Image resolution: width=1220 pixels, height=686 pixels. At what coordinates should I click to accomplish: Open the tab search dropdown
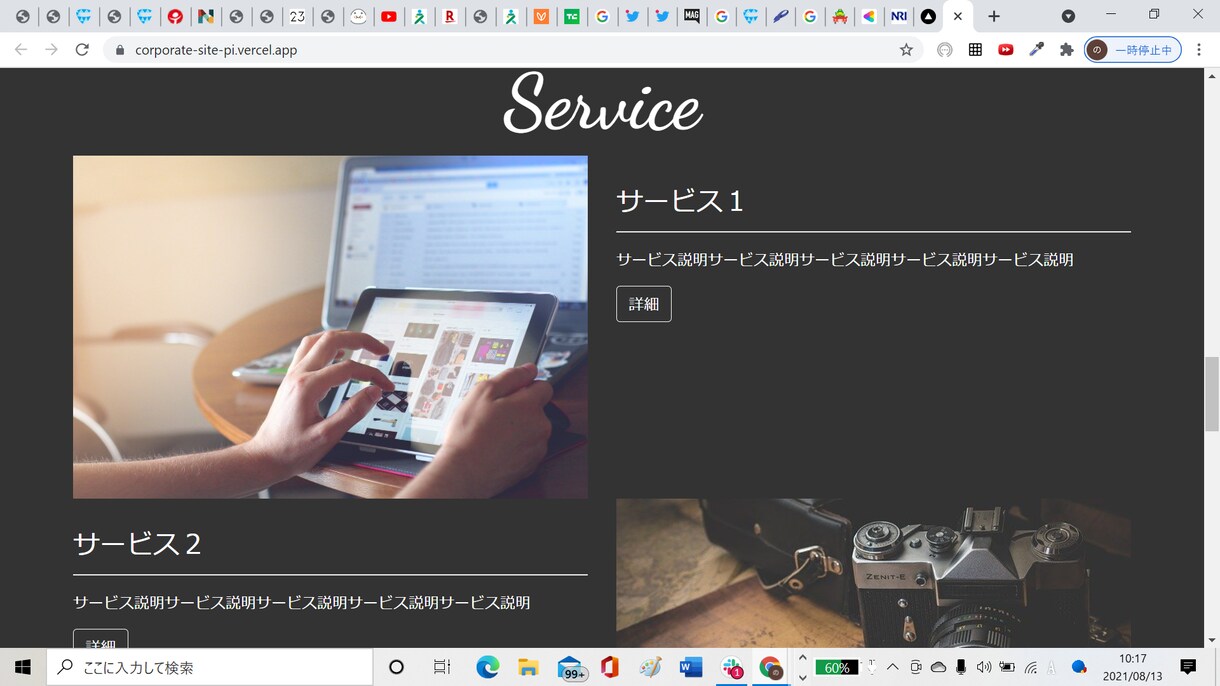[x=1068, y=16]
